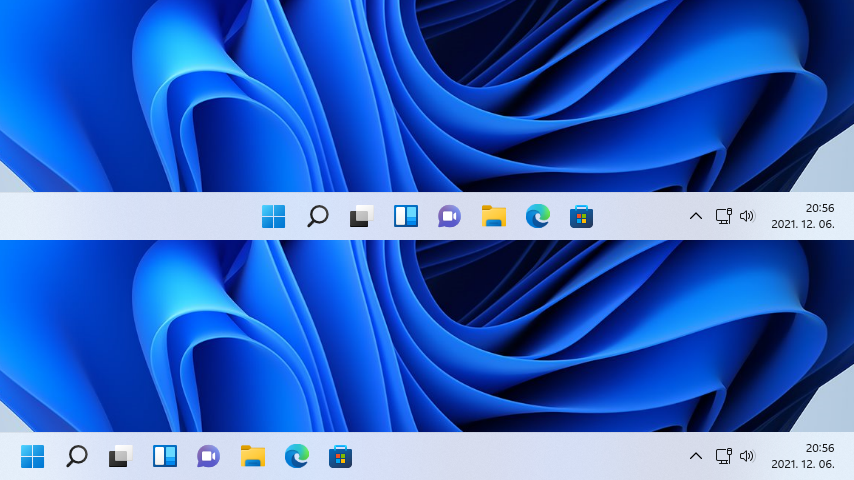Click the network icon on bottom taskbar

pos(723,456)
